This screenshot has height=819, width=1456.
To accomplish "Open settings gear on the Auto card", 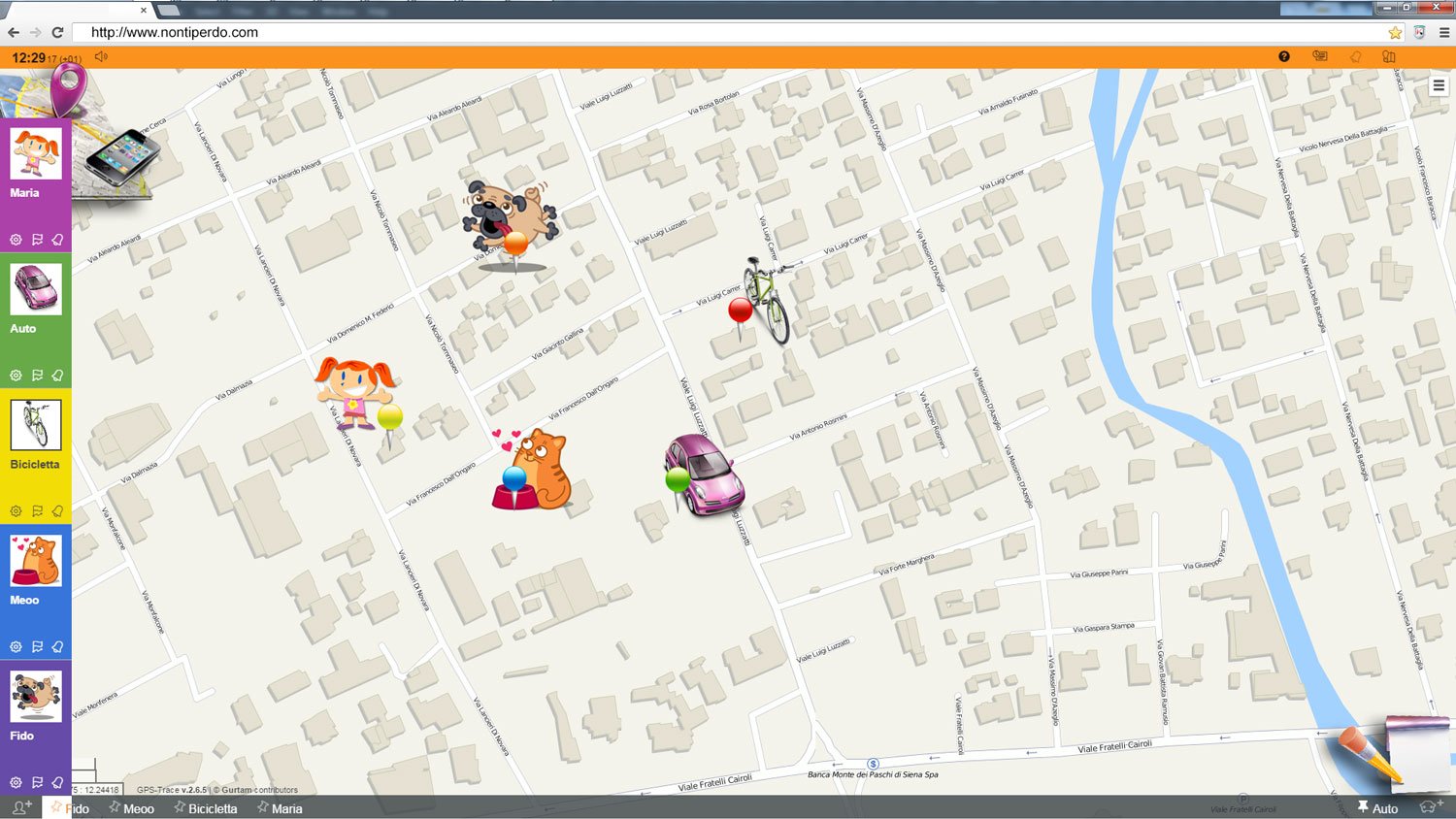I will [x=16, y=376].
